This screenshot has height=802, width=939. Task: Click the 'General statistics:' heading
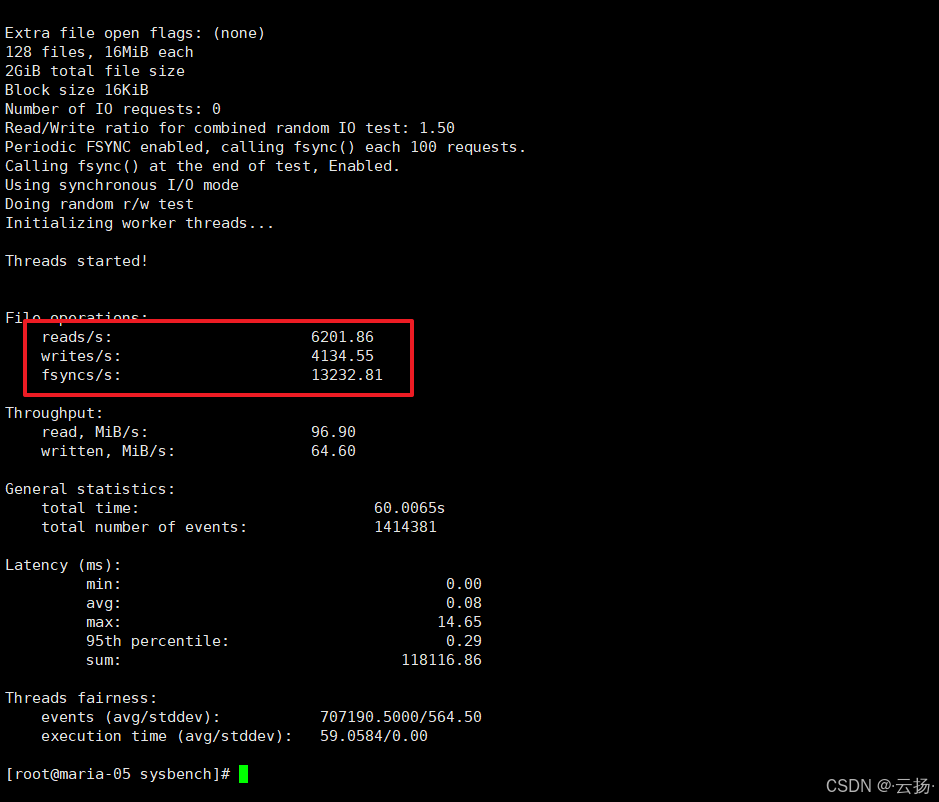90,489
